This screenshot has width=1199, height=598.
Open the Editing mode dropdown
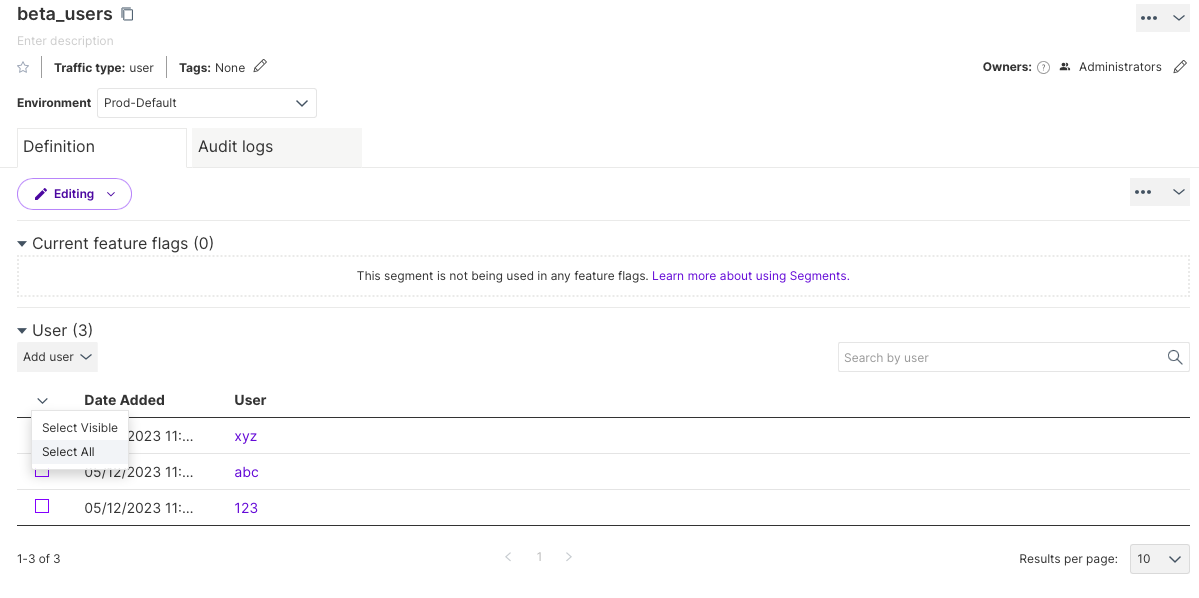[74, 194]
